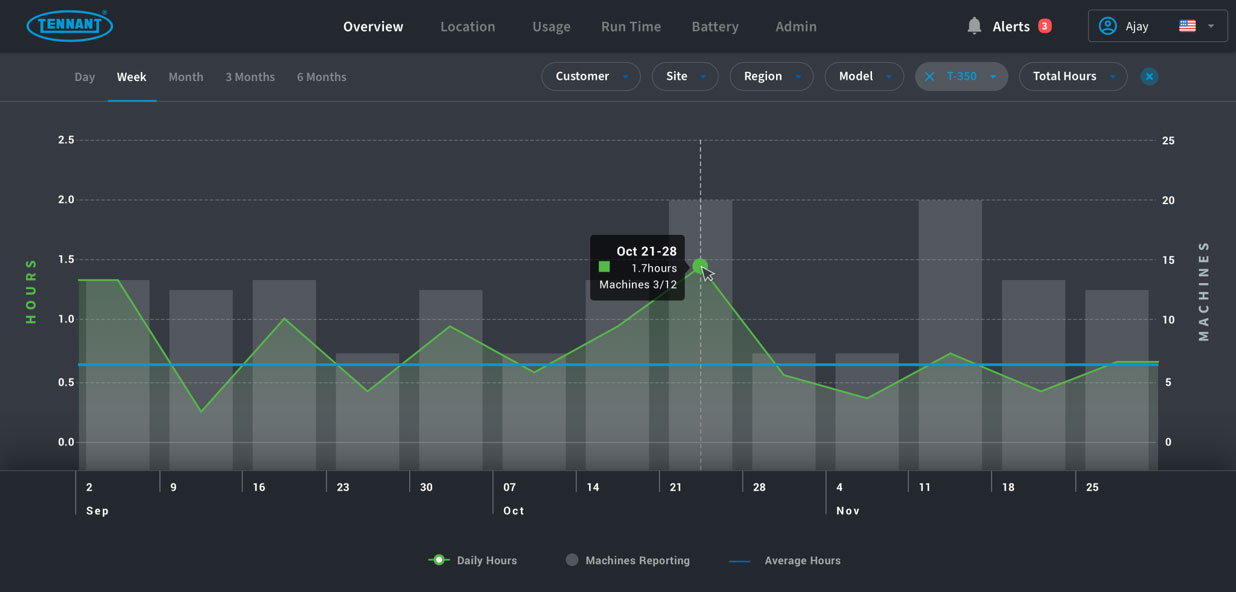Open the Site filter dropdown
Viewport: 1236px width, 592px height.
coord(685,77)
